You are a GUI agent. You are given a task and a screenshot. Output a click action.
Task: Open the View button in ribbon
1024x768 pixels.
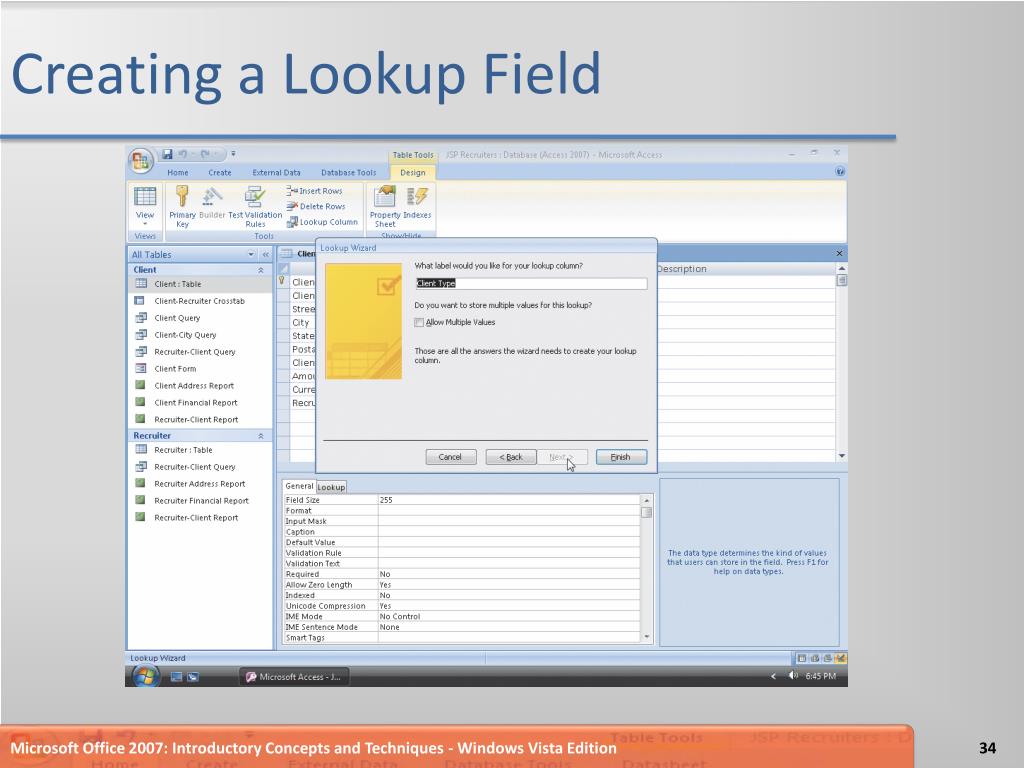(x=144, y=206)
